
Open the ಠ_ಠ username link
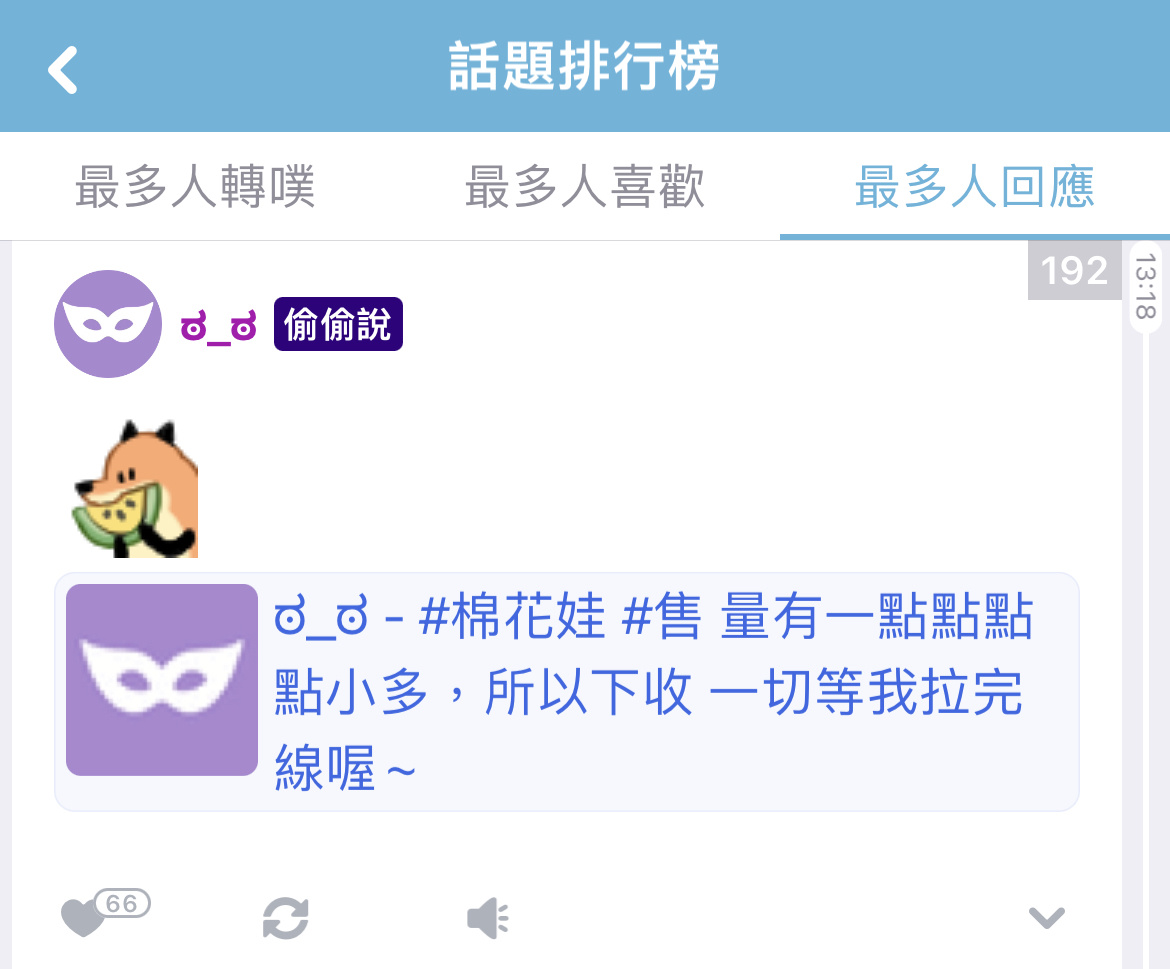pos(219,326)
